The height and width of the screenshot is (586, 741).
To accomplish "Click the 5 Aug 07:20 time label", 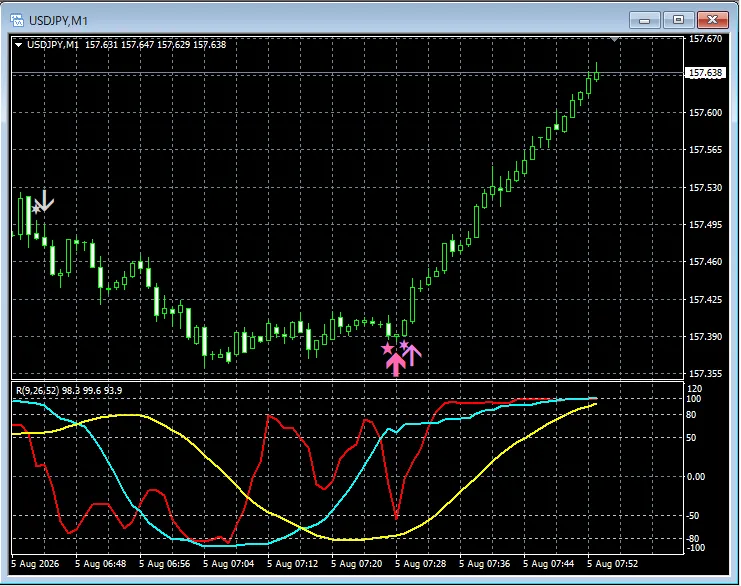I will [x=356, y=564].
